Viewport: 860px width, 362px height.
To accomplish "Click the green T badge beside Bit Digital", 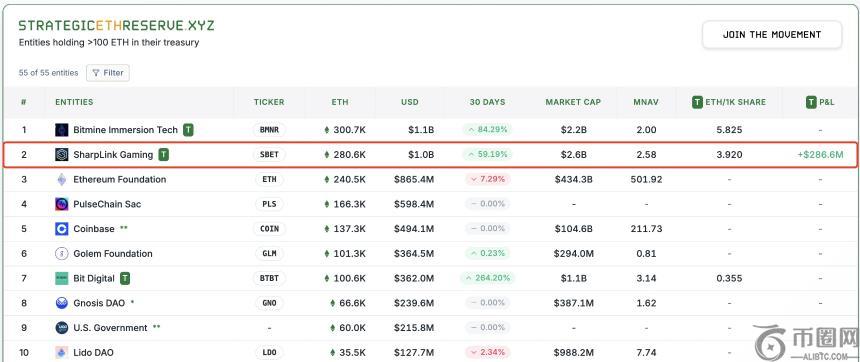I will 125,278.
